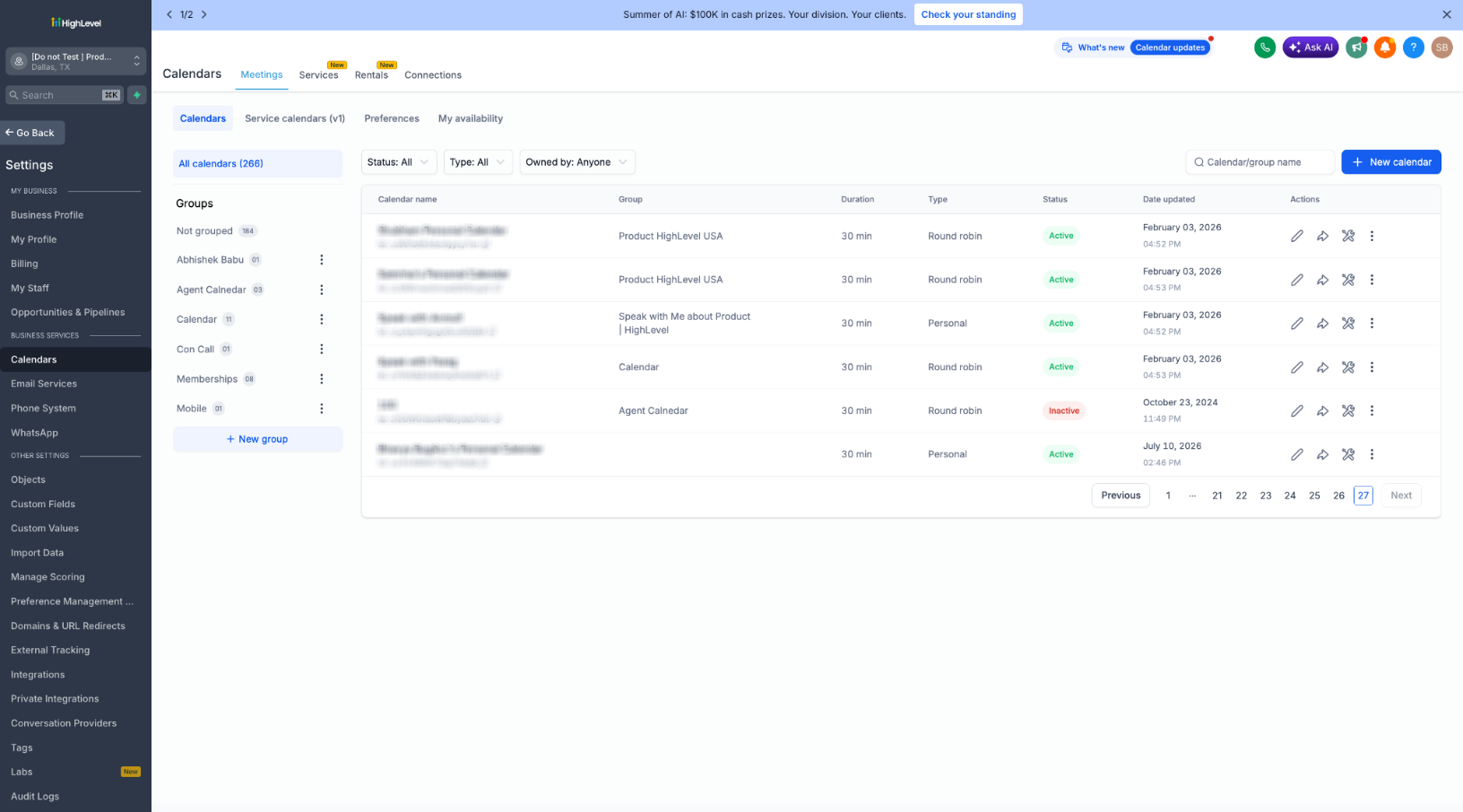Image resolution: width=1463 pixels, height=812 pixels.
Task: Click the green phone dialer icon
Action: [x=1265, y=48]
